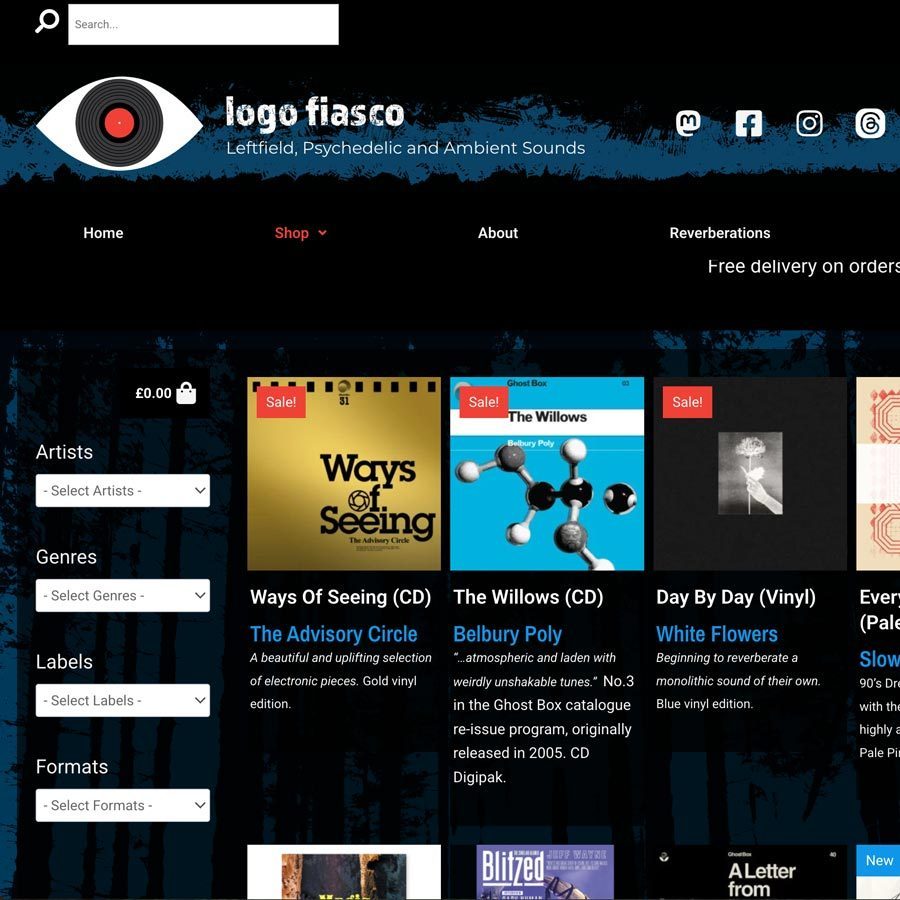Image resolution: width=900 pixels, height=900 pixels.
Task: Click the Sale! badge on The Willows
Action: tap(484, 402)
